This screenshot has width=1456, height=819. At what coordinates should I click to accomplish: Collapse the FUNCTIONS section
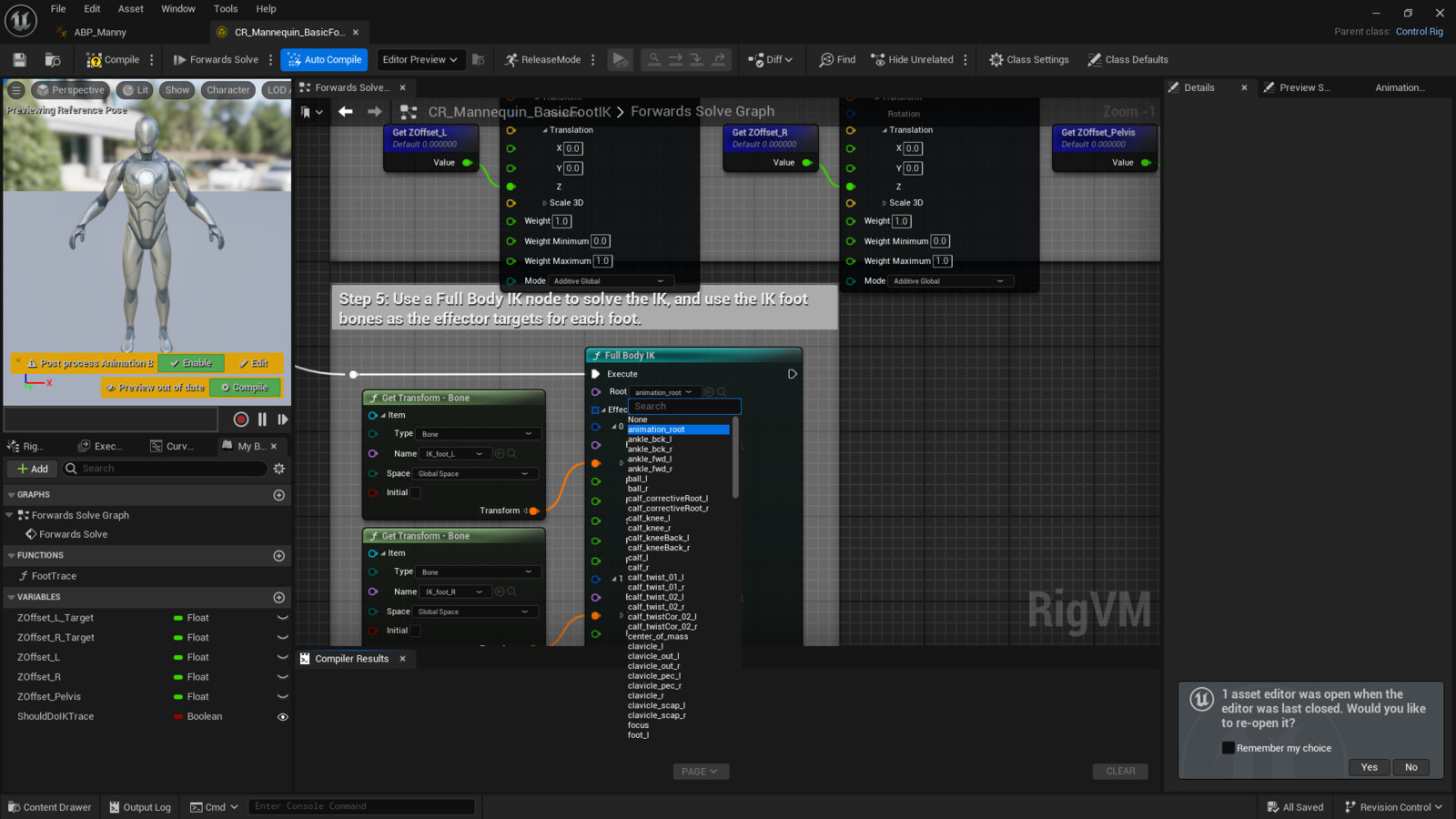click(11, 555)
